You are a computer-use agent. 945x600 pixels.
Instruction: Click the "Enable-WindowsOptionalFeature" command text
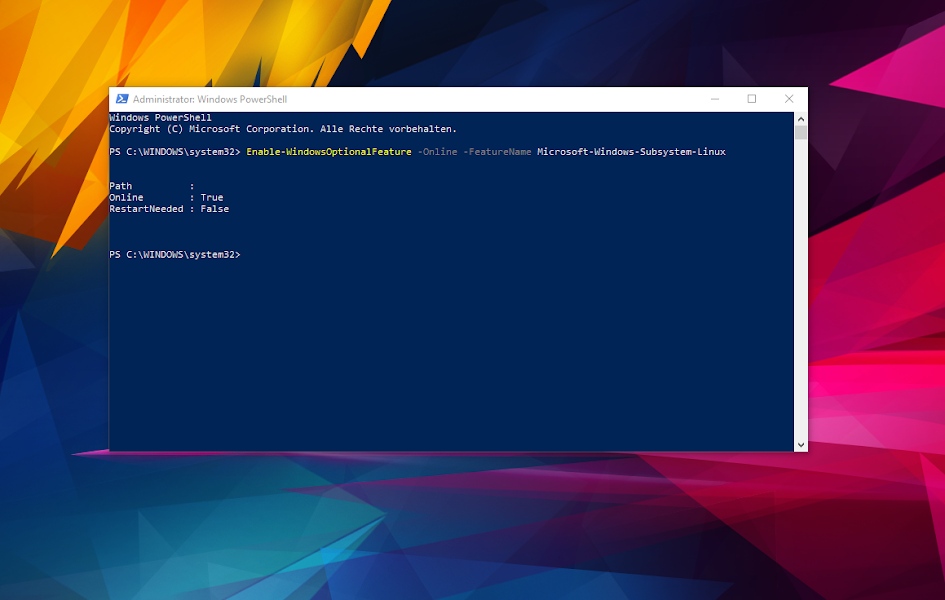click(328, 152)
